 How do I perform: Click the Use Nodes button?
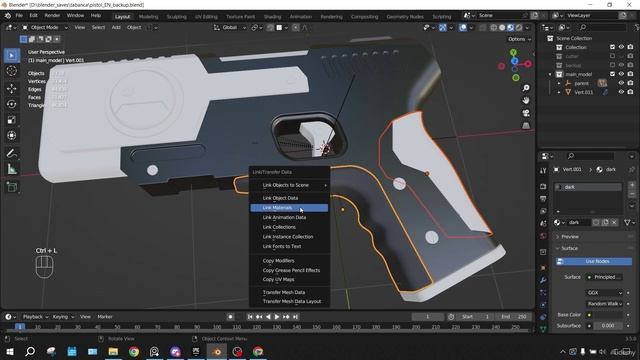[x=594, y=261]
